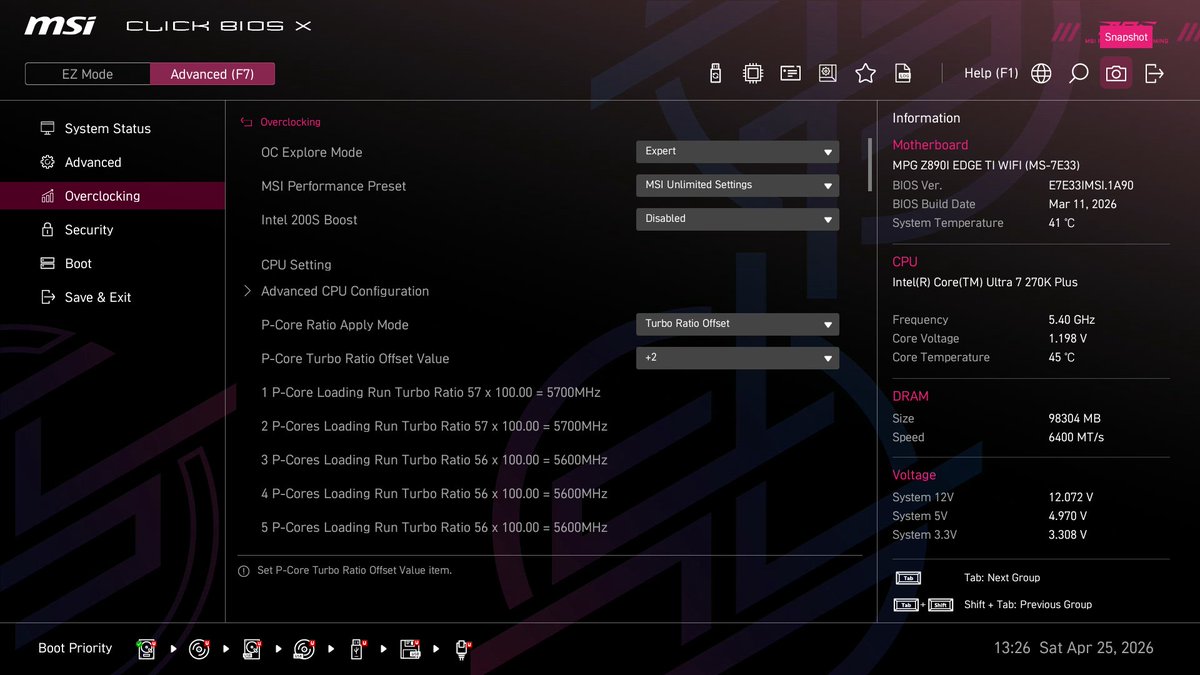
Task: Click DRAM speed 6400 MT/s
Action: pyautogui.click(x=1076, y=438)
